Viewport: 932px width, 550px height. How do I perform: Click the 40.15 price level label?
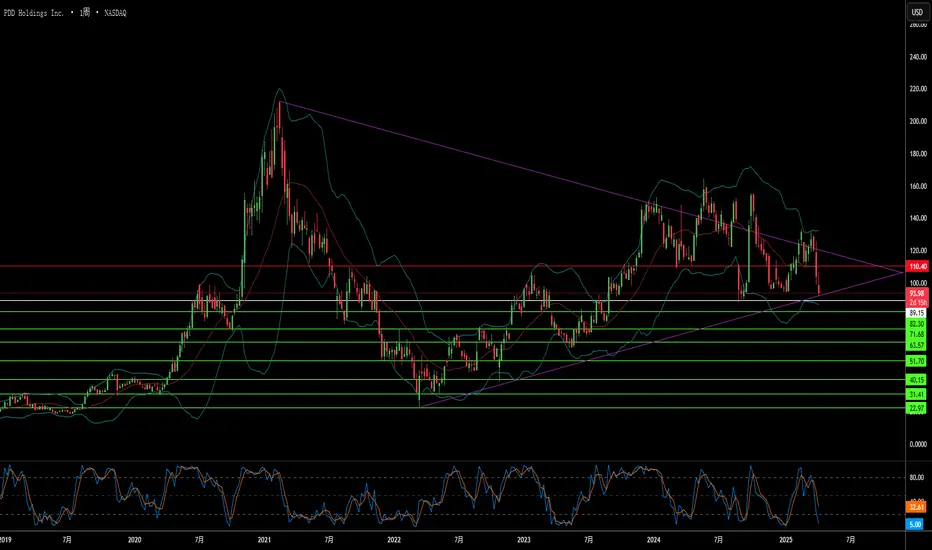pos(916,380)
